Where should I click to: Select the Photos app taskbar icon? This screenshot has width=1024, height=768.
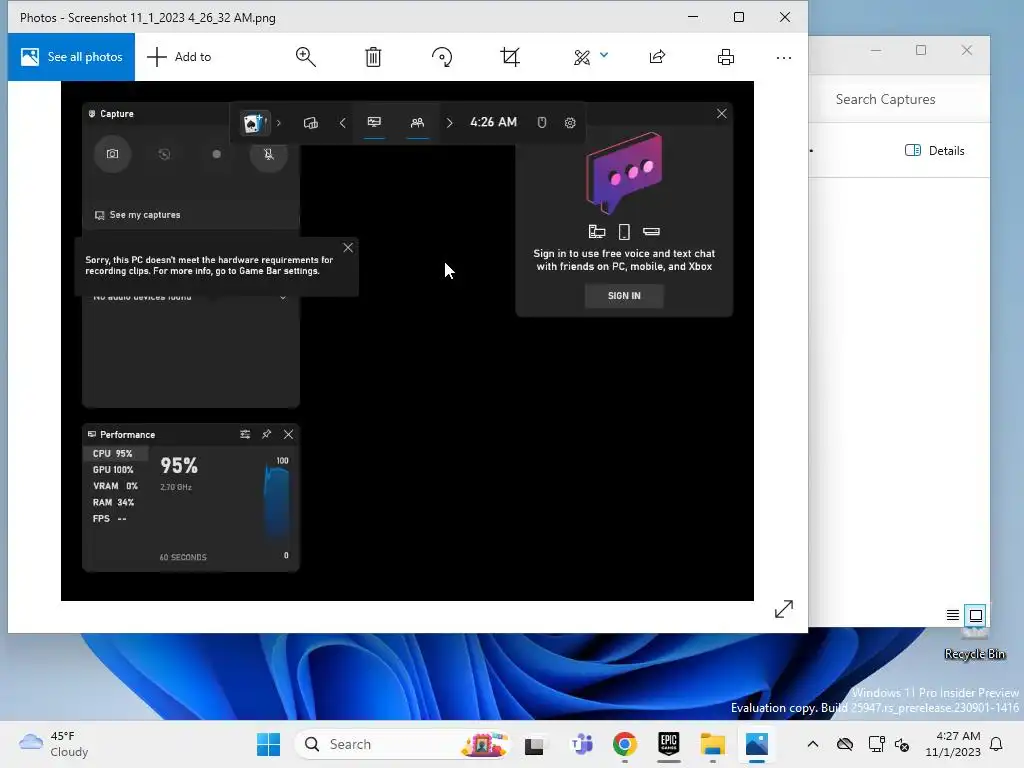coord(756,744)
